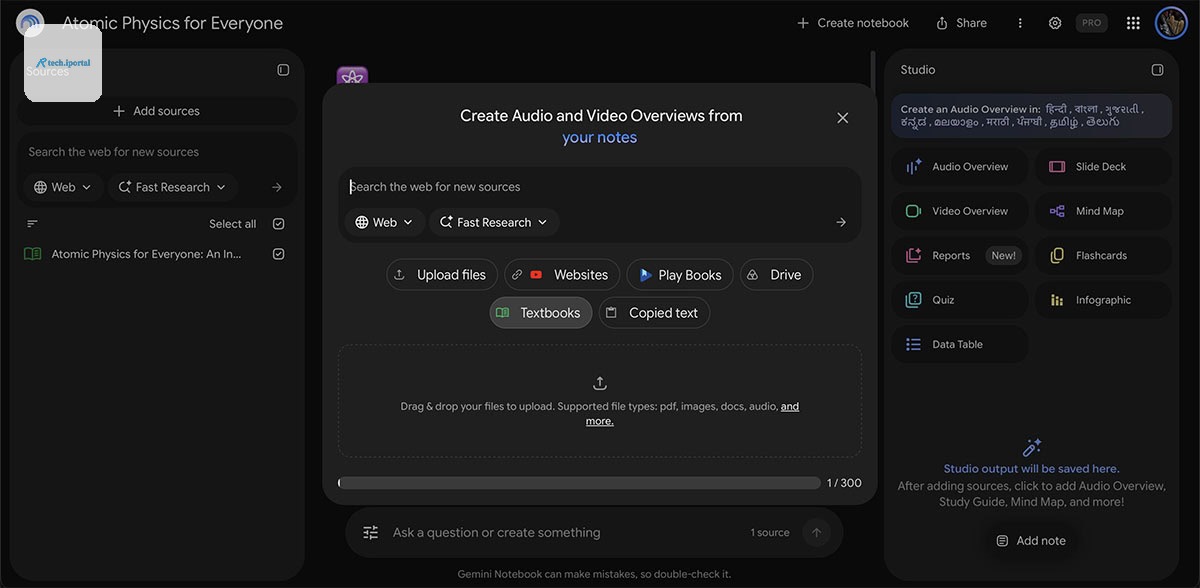Open the three-dot more options menu

click(1020, 23)
